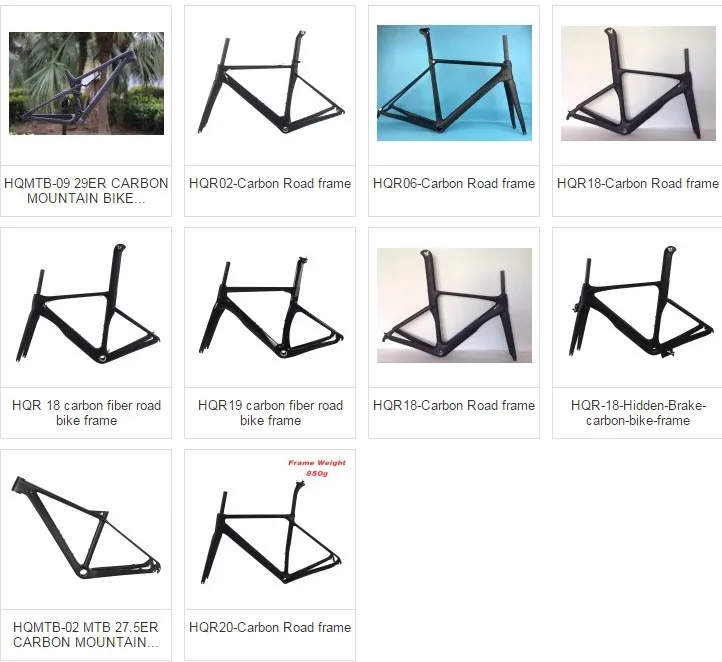Click the HQR19 carbon fiber frame picture
The width and height of the screenshot is (722, 662).
(x=270, y=305)
